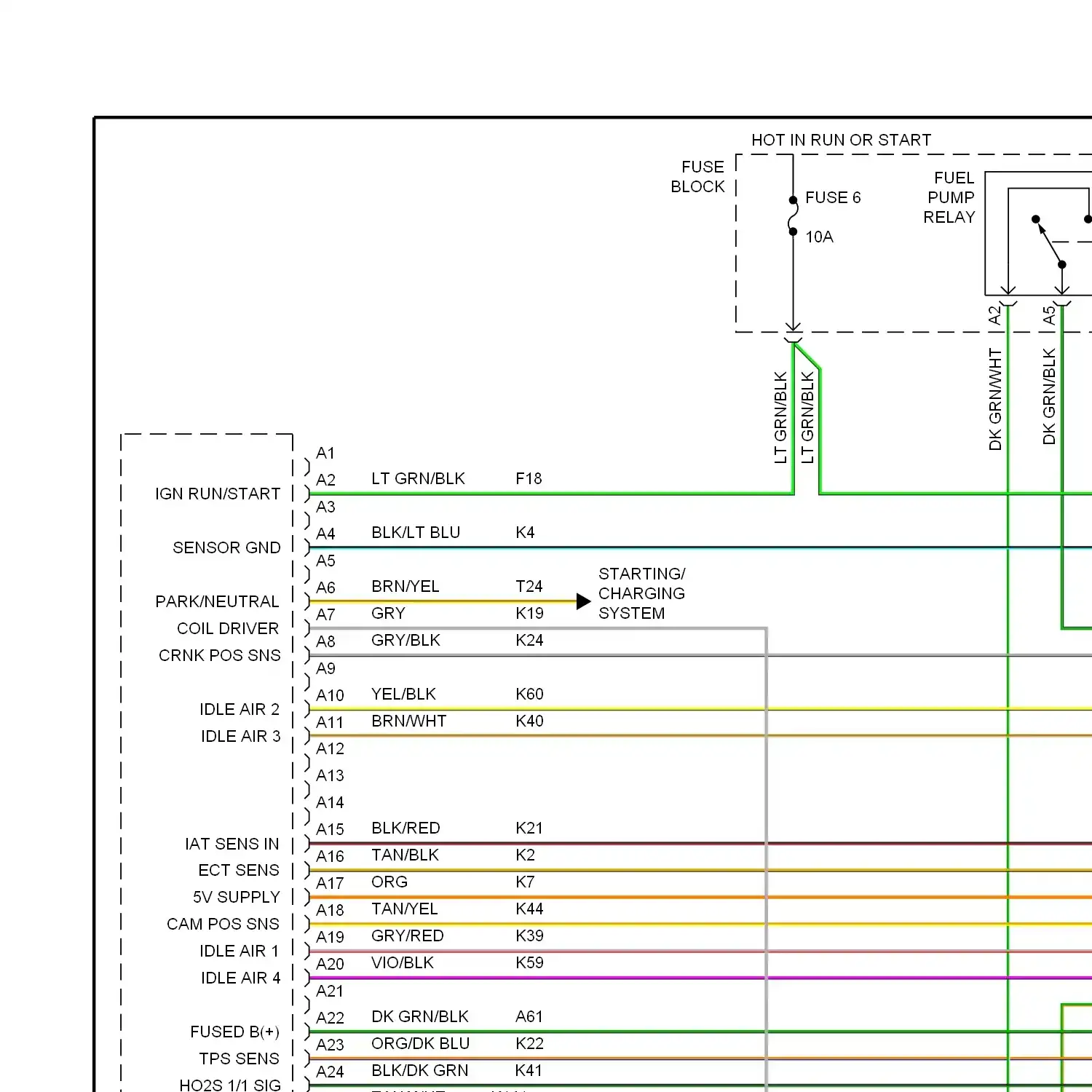Click circuit code 'K7'
Image resolution: width=1092 pixels, height=1092 pixels.
525,882
